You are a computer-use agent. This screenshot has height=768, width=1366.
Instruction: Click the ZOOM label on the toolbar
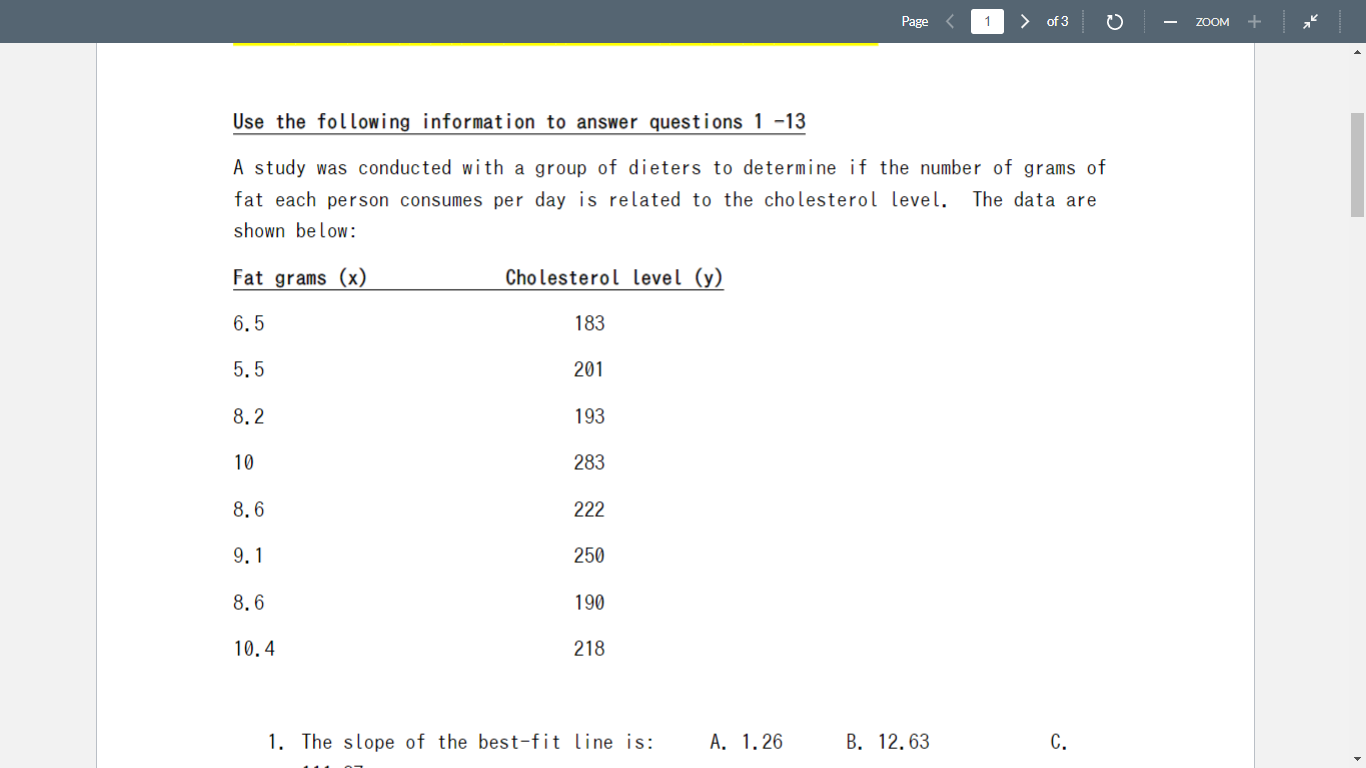pyautogui.click(x=1212, y=21)
